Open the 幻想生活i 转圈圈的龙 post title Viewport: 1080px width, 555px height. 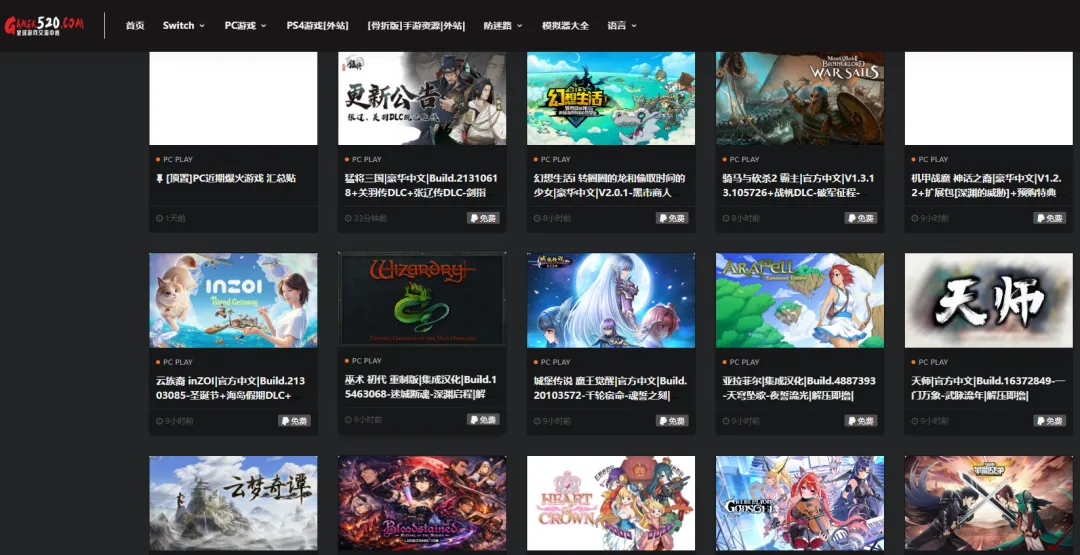610,185
